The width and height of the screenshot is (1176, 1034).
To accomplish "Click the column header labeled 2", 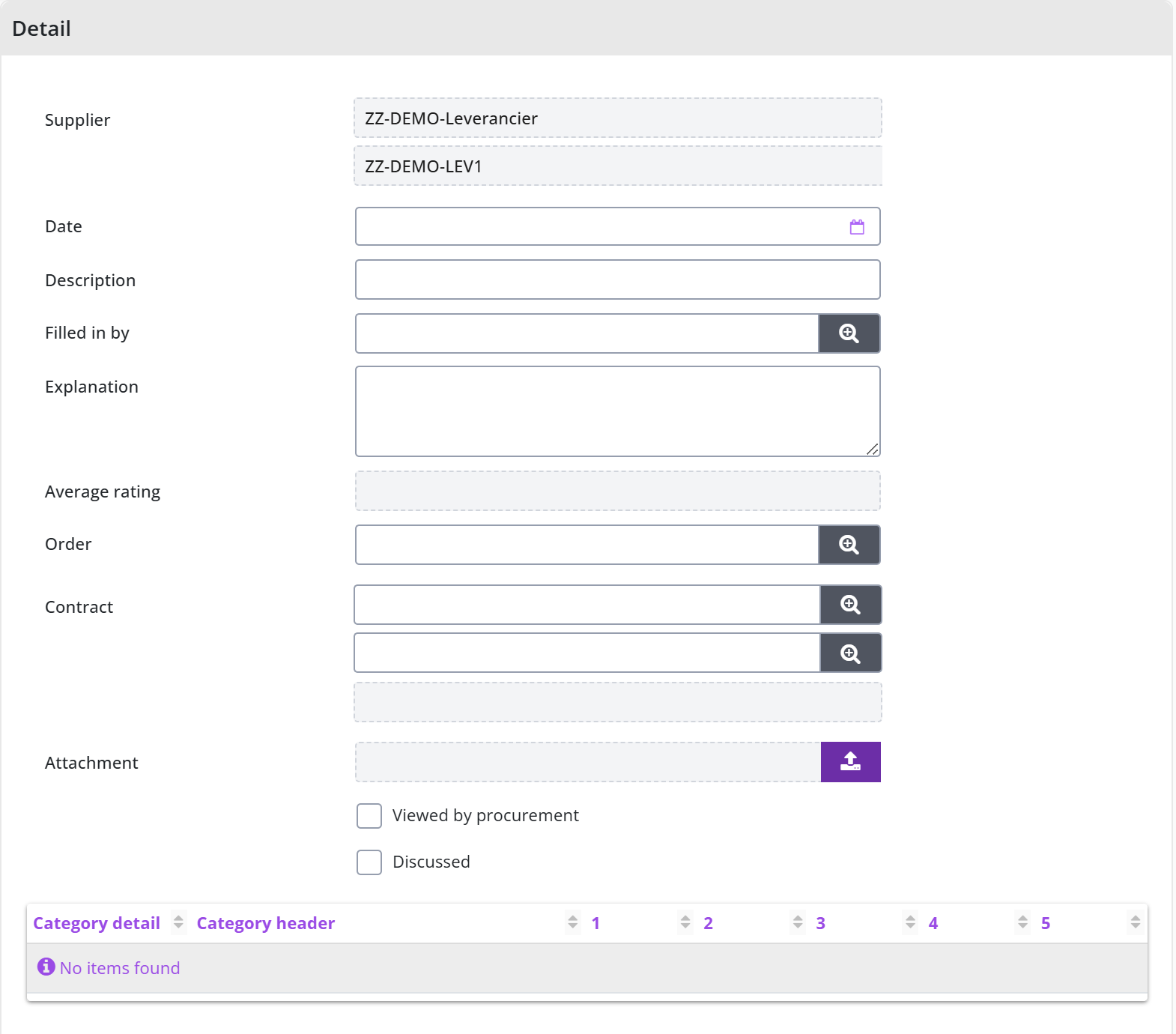I will [708, 923].
